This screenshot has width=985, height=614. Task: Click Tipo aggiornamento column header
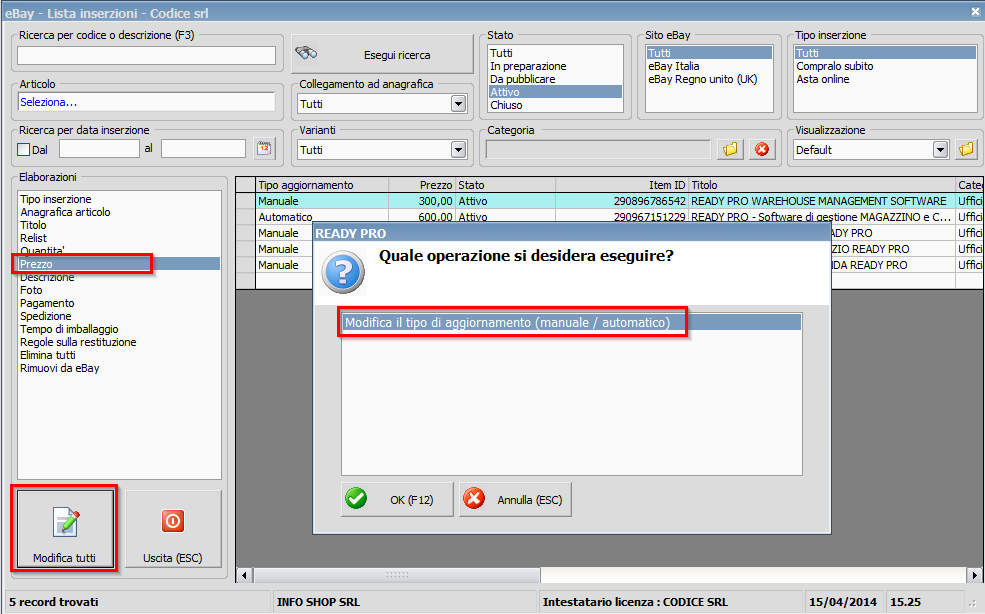pos(322,185)
